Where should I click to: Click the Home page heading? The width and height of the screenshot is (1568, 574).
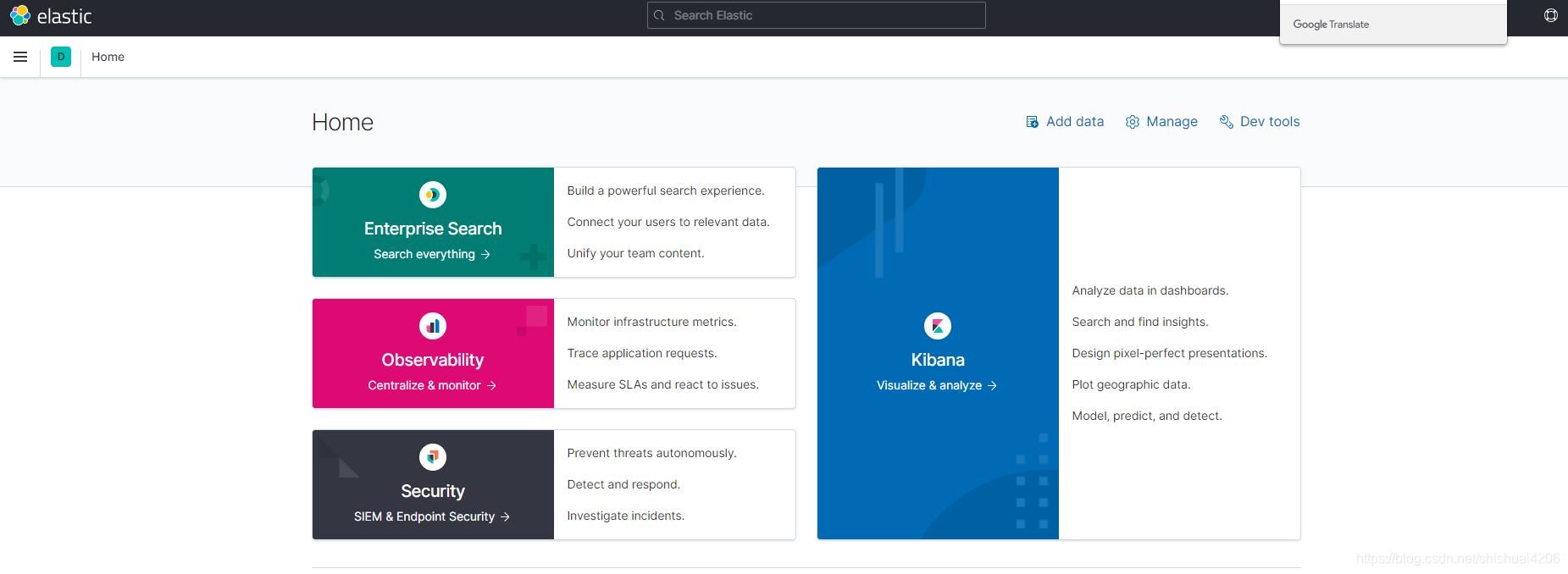(342, 122)
